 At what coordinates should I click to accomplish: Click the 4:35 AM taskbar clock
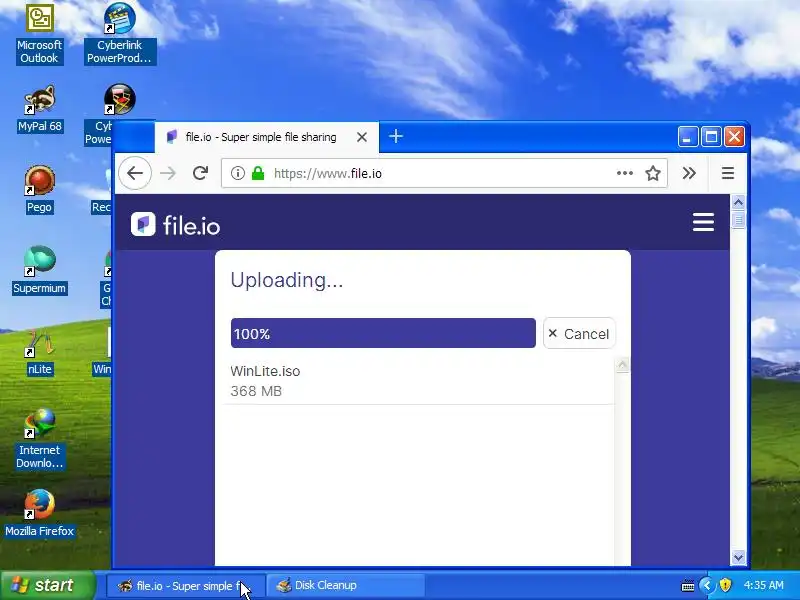coord(763,585)
